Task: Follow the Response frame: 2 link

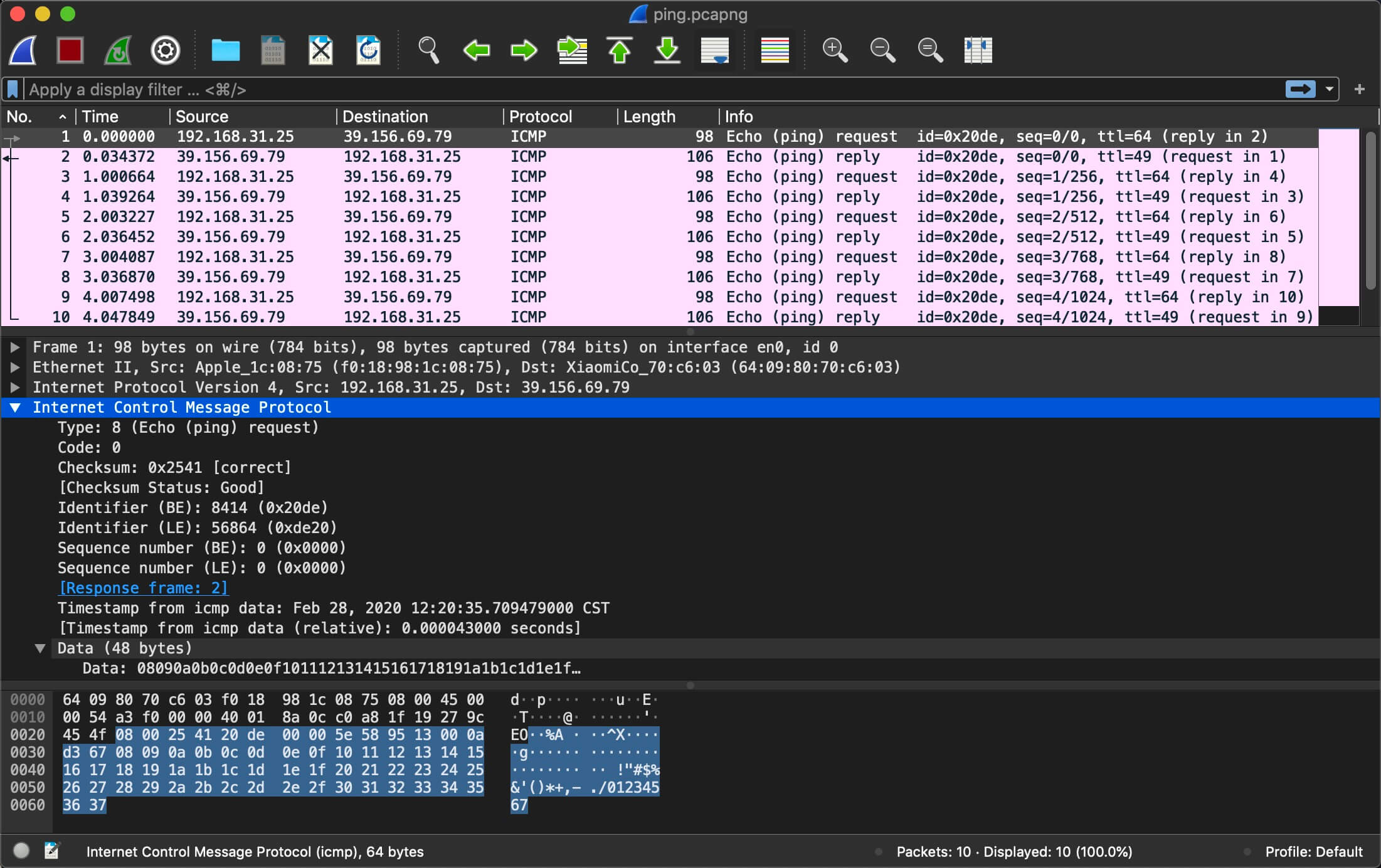Action: (x=143, y=588)
